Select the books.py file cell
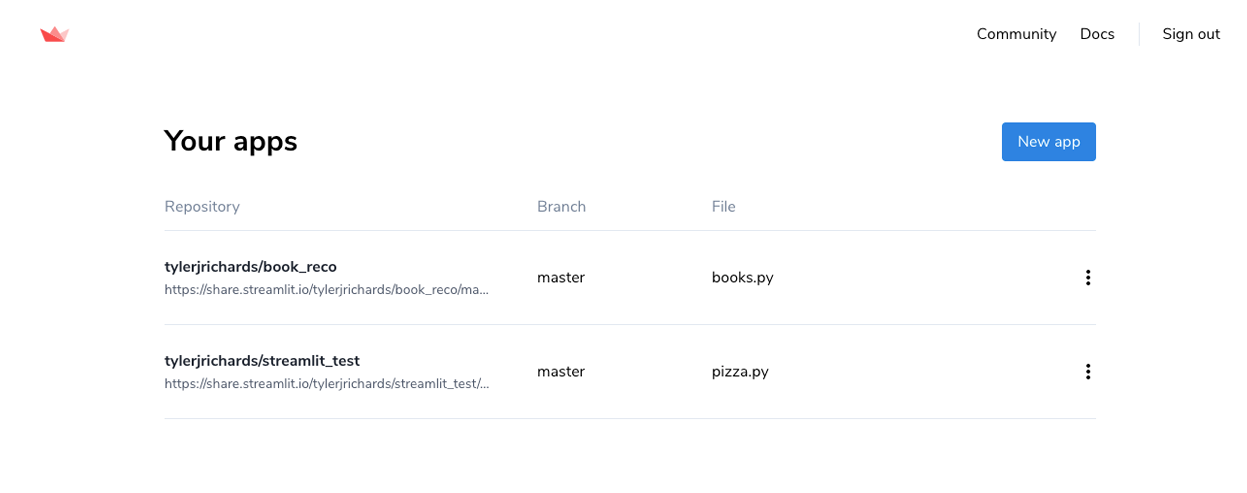 pyautogui.click(x=742, y=278)
